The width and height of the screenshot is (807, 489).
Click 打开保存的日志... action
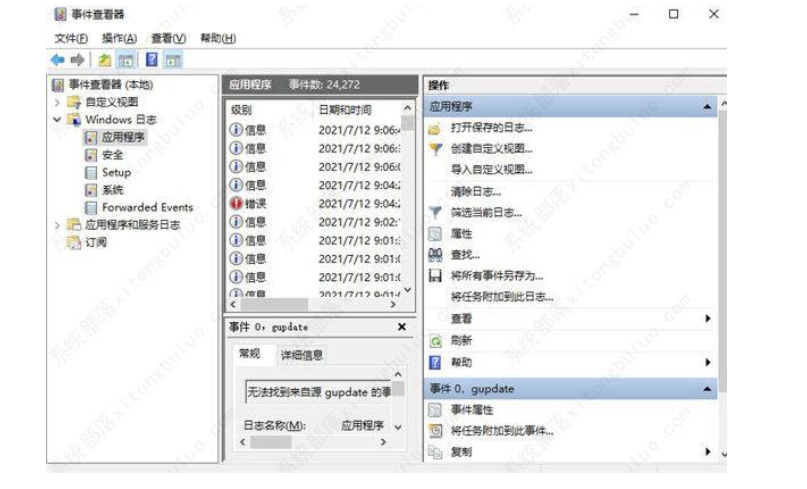point(491,128)
